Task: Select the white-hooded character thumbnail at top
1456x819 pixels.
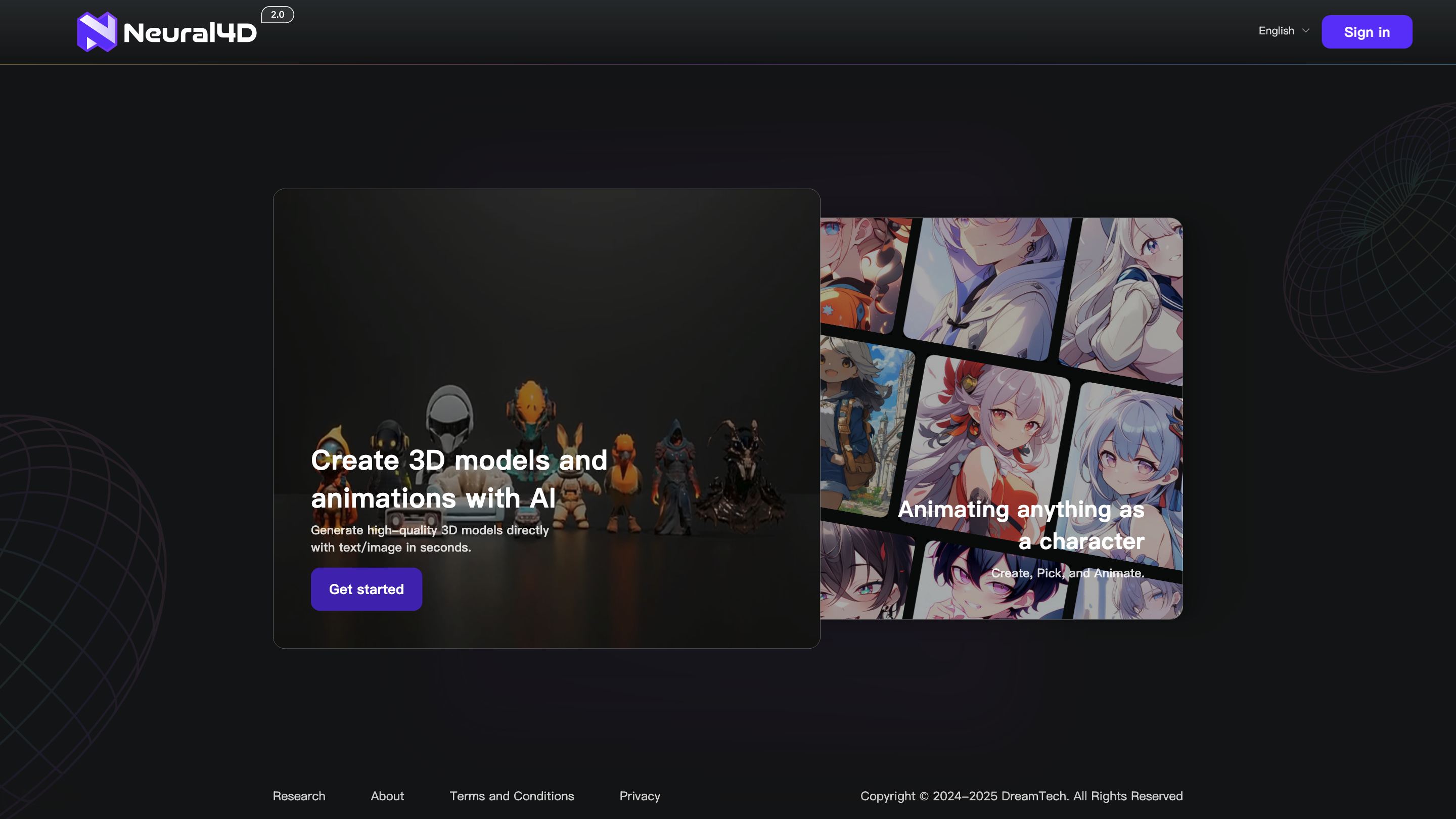Action: pos(986,286)
